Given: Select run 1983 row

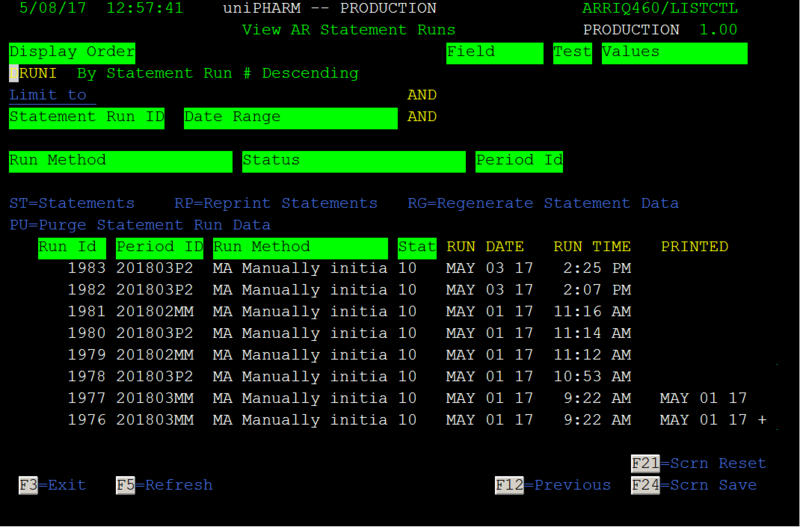Looking at the screenshot, I should point(349,268).
